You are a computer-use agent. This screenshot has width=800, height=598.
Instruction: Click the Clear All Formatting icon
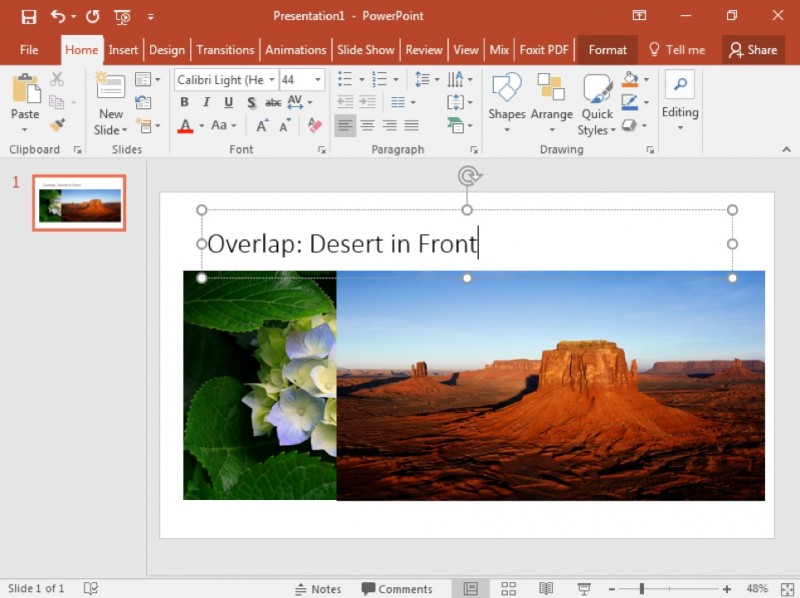(315, 125)
